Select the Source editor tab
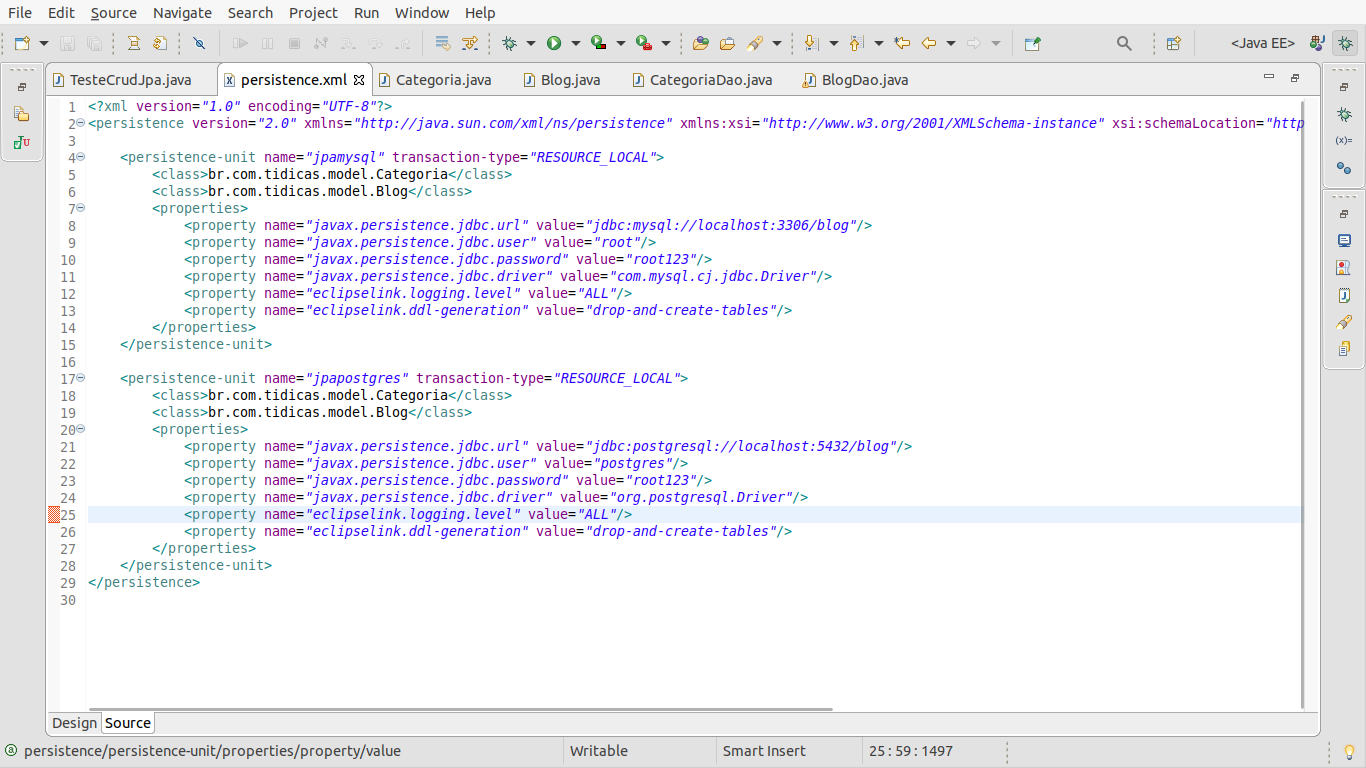This screenshot has width=1366, height=768. [x=128, y=723]
